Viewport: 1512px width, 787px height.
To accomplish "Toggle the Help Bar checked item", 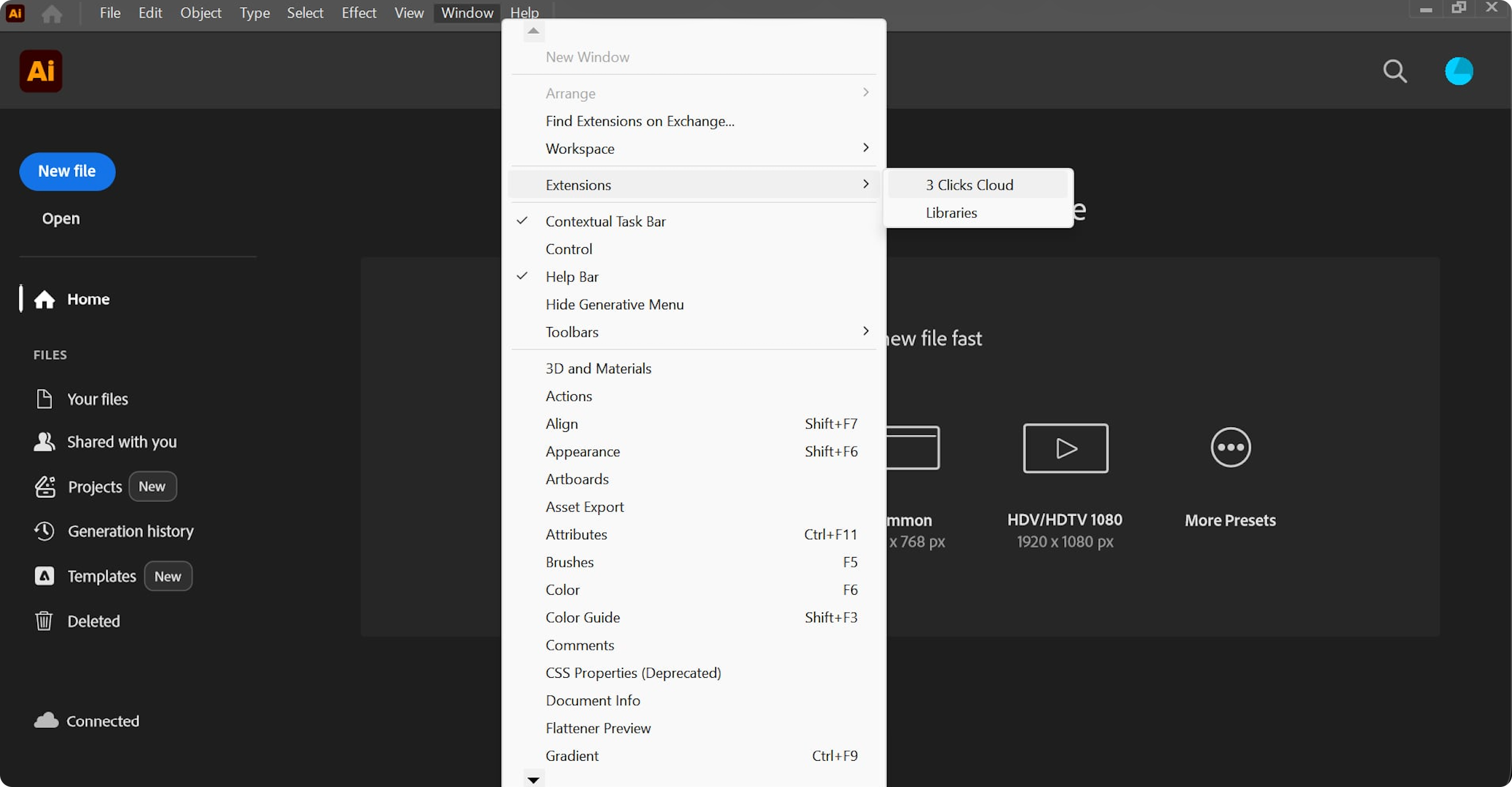I will pyautogui.click(x=572, y=277).
